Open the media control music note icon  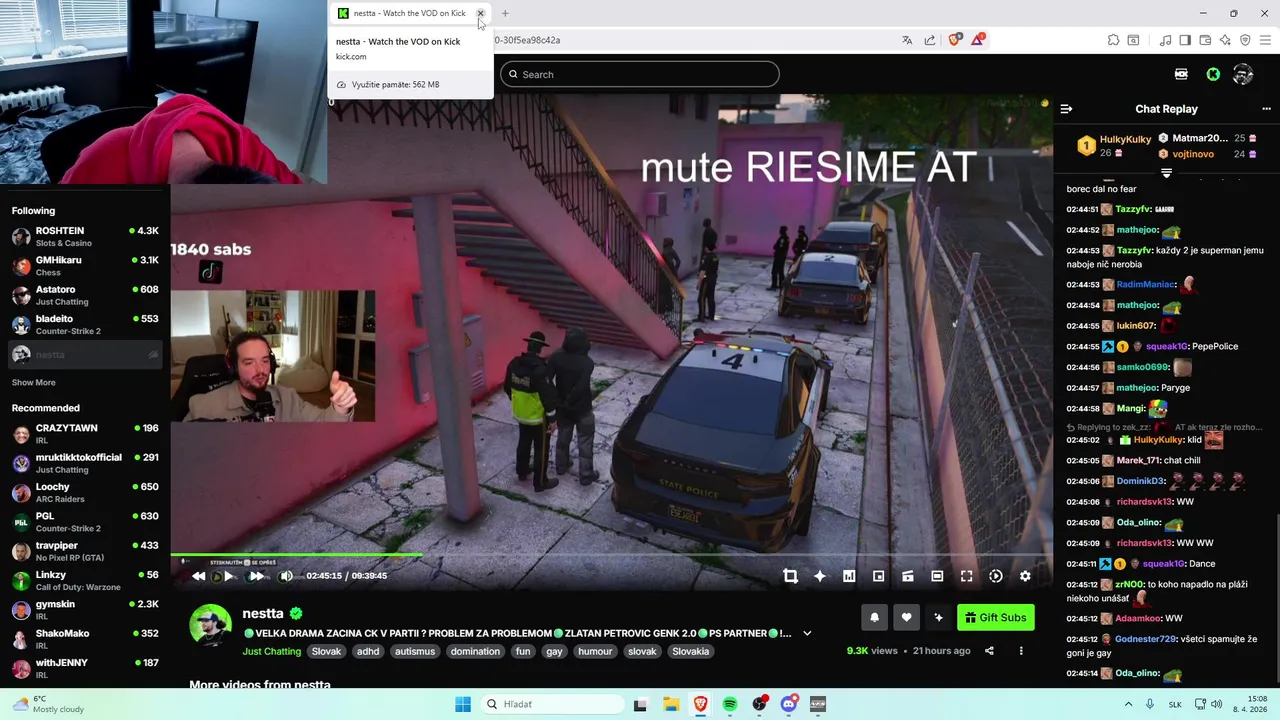tap(1165, 40)
